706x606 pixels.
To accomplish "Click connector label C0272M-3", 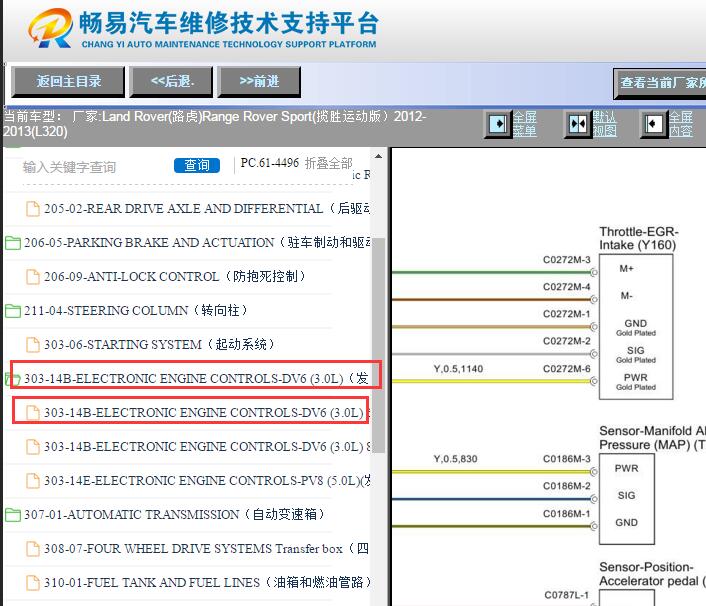I will tap(566, 260).
